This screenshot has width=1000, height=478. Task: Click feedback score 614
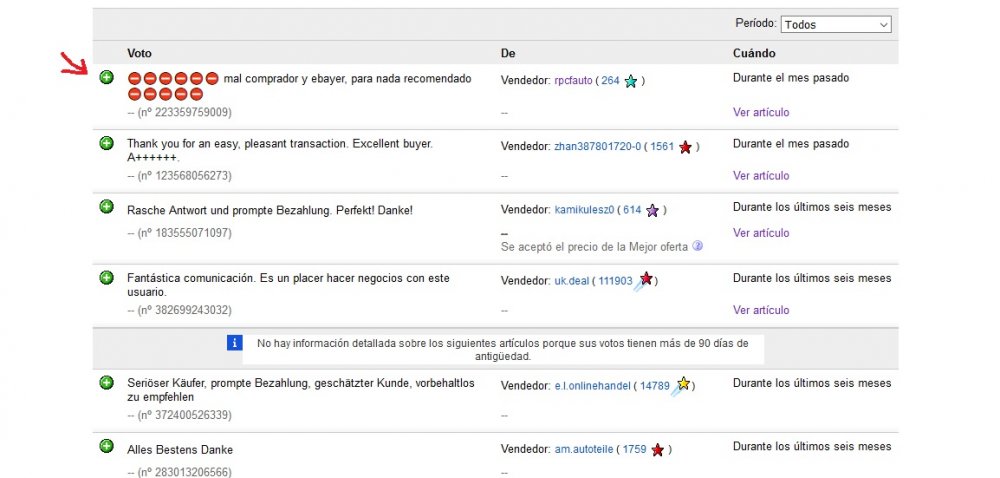click(632, 210)
